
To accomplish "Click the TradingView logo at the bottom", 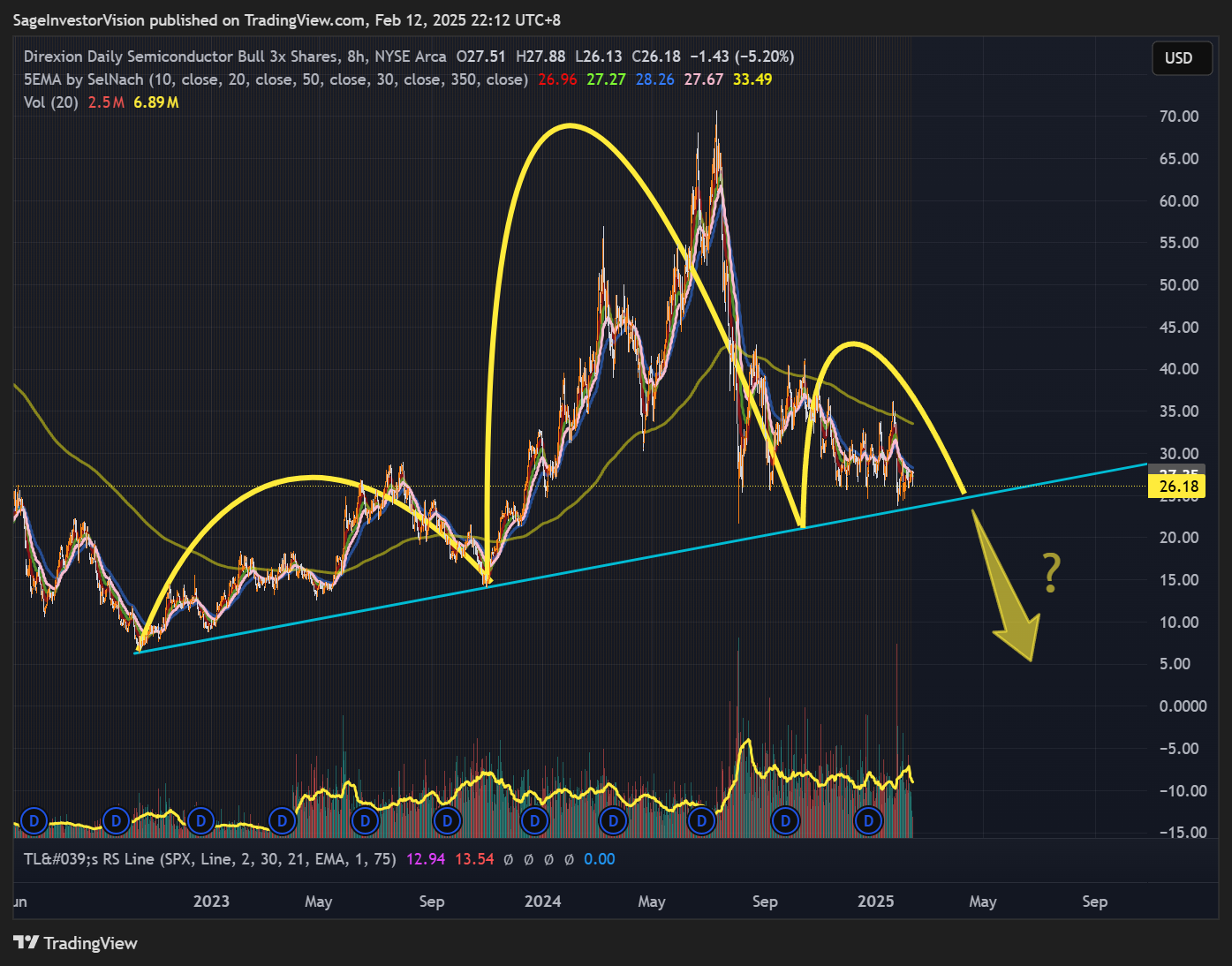I will pos(76,943).
